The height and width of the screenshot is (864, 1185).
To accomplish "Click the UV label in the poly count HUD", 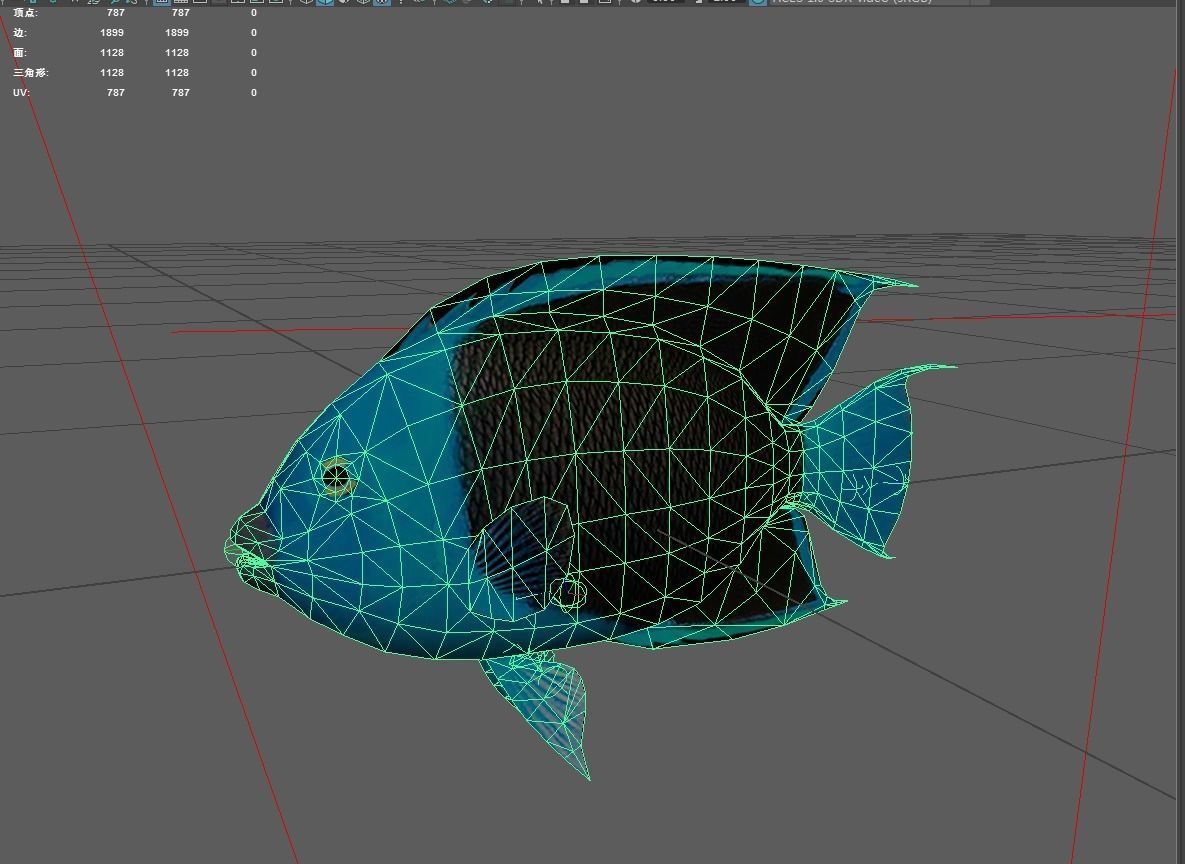I will pos(20,92).
